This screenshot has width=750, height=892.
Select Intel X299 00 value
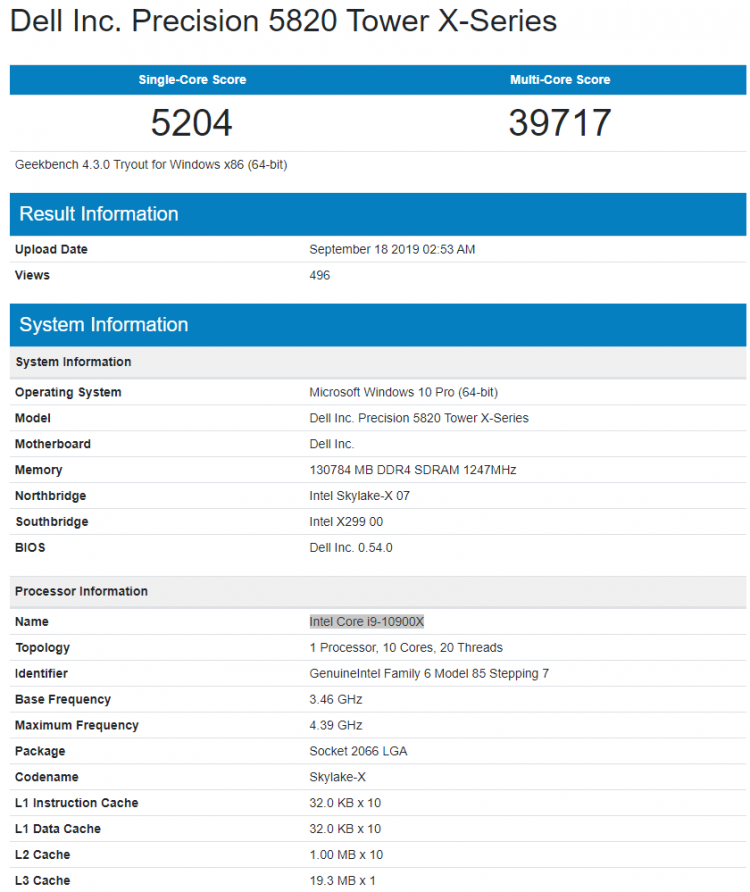(x=345, y=522)
